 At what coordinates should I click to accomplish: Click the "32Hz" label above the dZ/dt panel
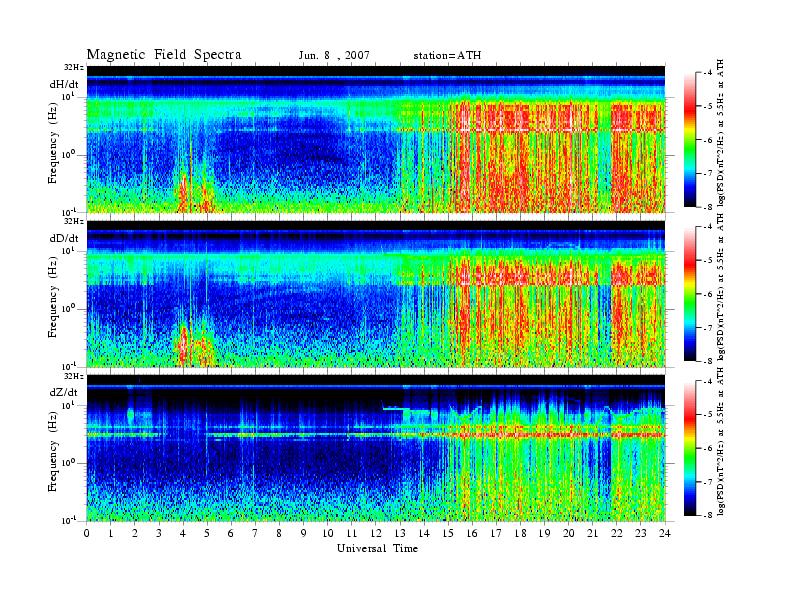pyautogui.click(x=74, y=376)
